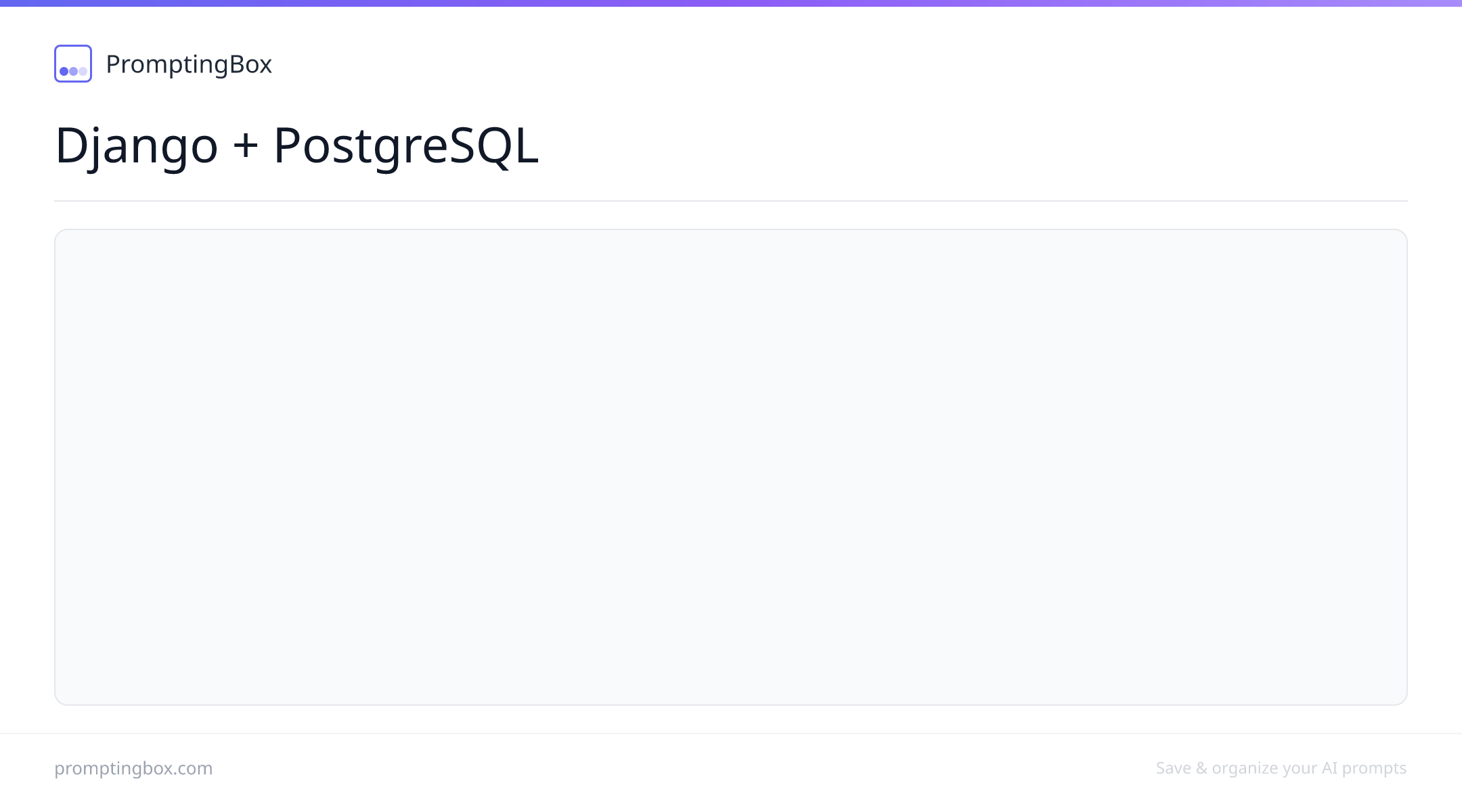
Task: Open the PromptingBox brand name link
Action: (189, 64)
